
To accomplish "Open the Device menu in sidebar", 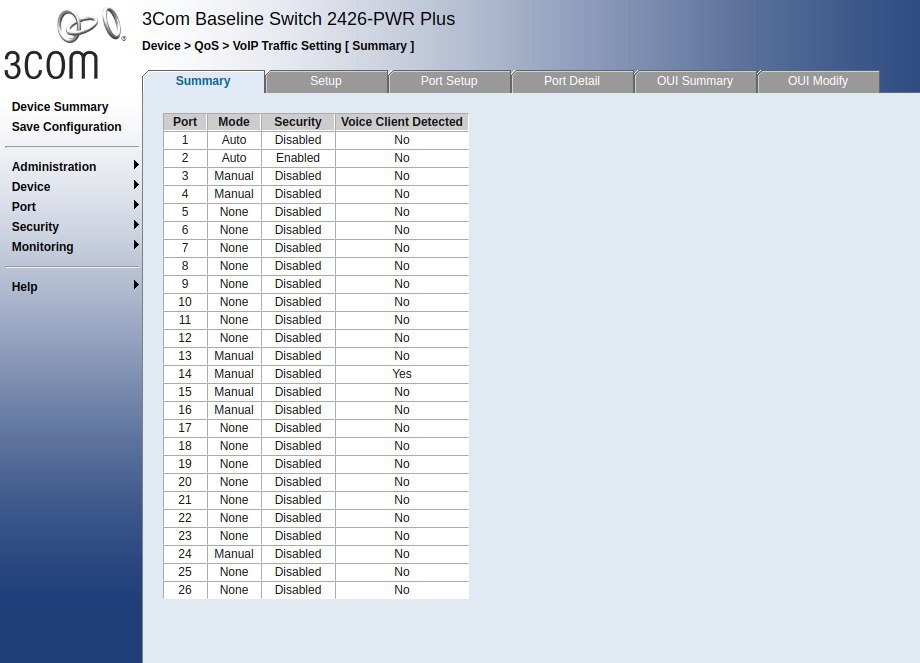I will [31, 187].
